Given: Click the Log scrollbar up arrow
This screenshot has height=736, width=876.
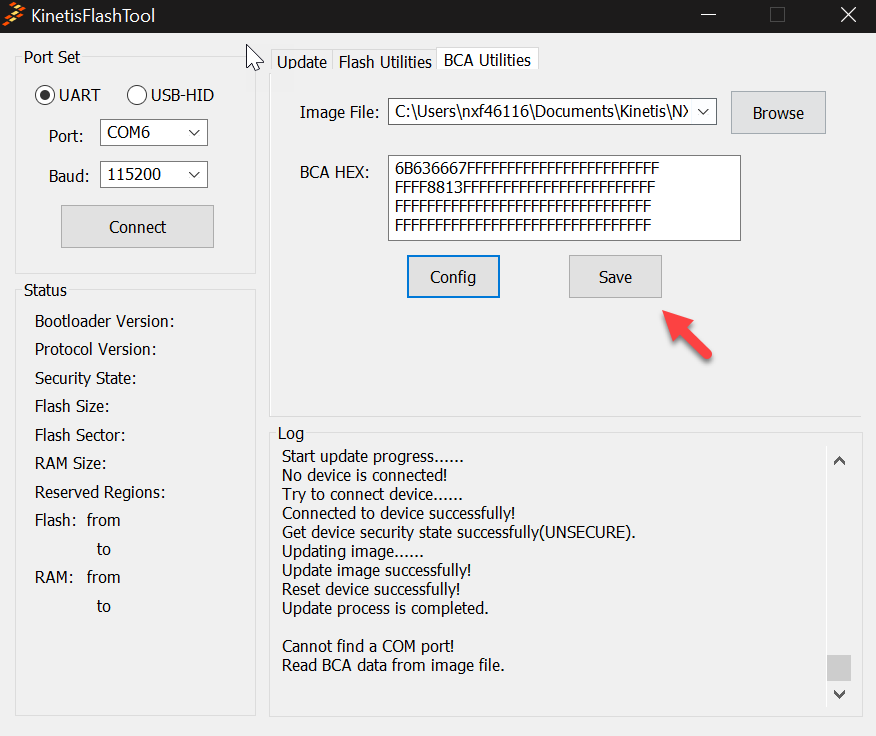Looking at the screenshot, I should coord(839,461).
